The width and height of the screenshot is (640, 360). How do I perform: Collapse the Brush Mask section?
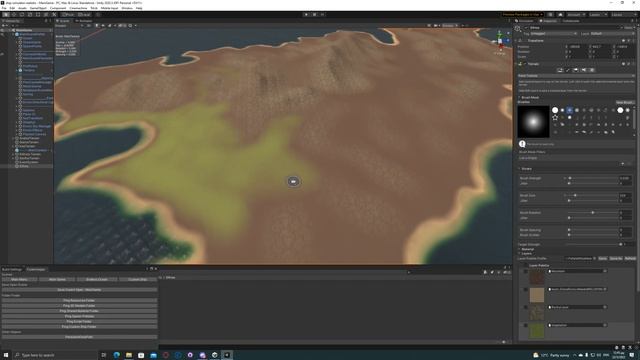tap(520, 98)
